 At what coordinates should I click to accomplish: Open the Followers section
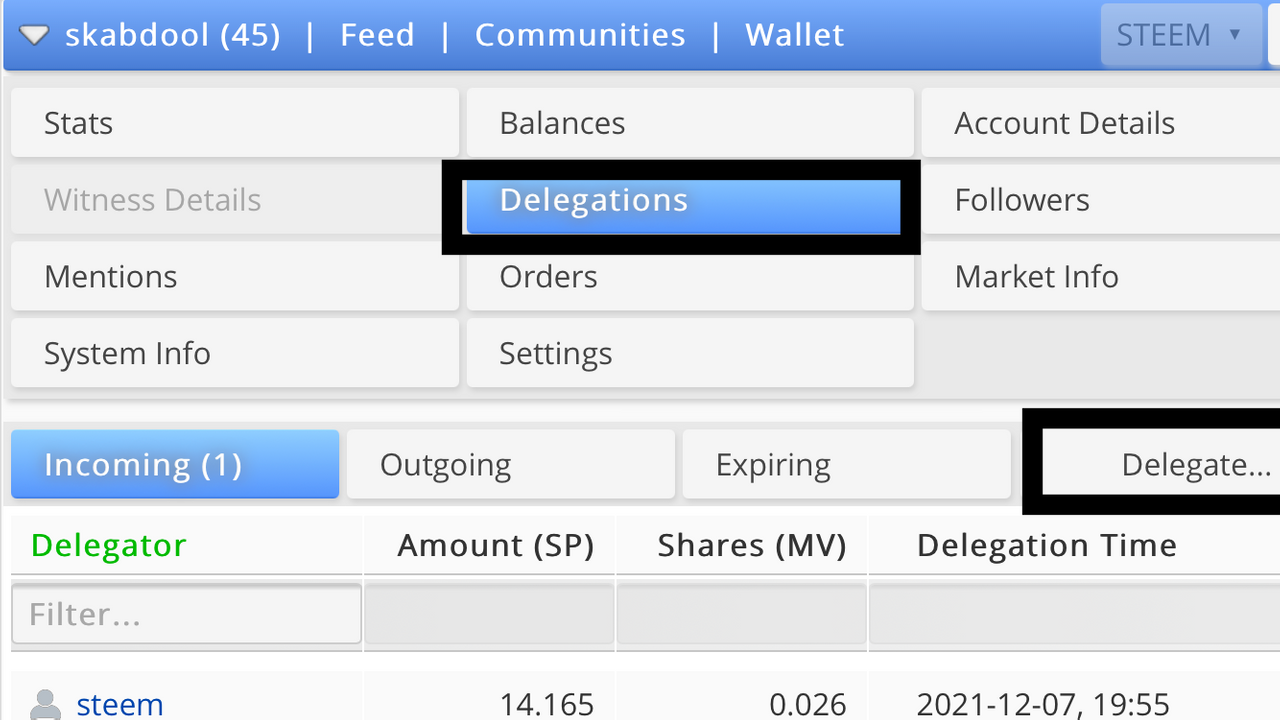point(1101,200)
